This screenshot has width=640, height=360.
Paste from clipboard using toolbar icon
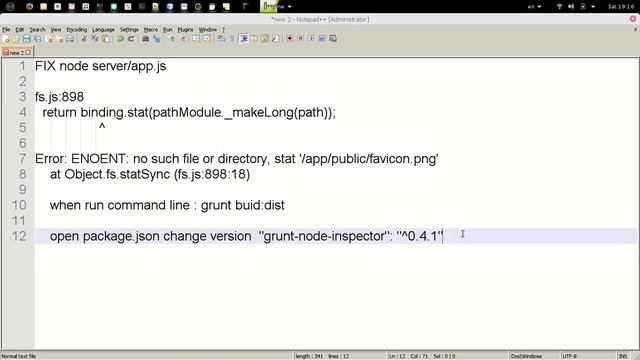[x=106, y=39]
